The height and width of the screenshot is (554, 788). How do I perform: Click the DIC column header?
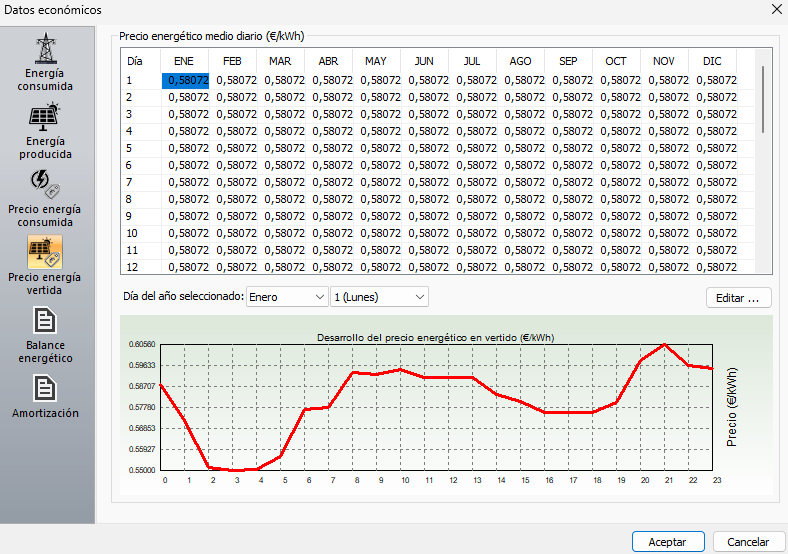(712, 61)
